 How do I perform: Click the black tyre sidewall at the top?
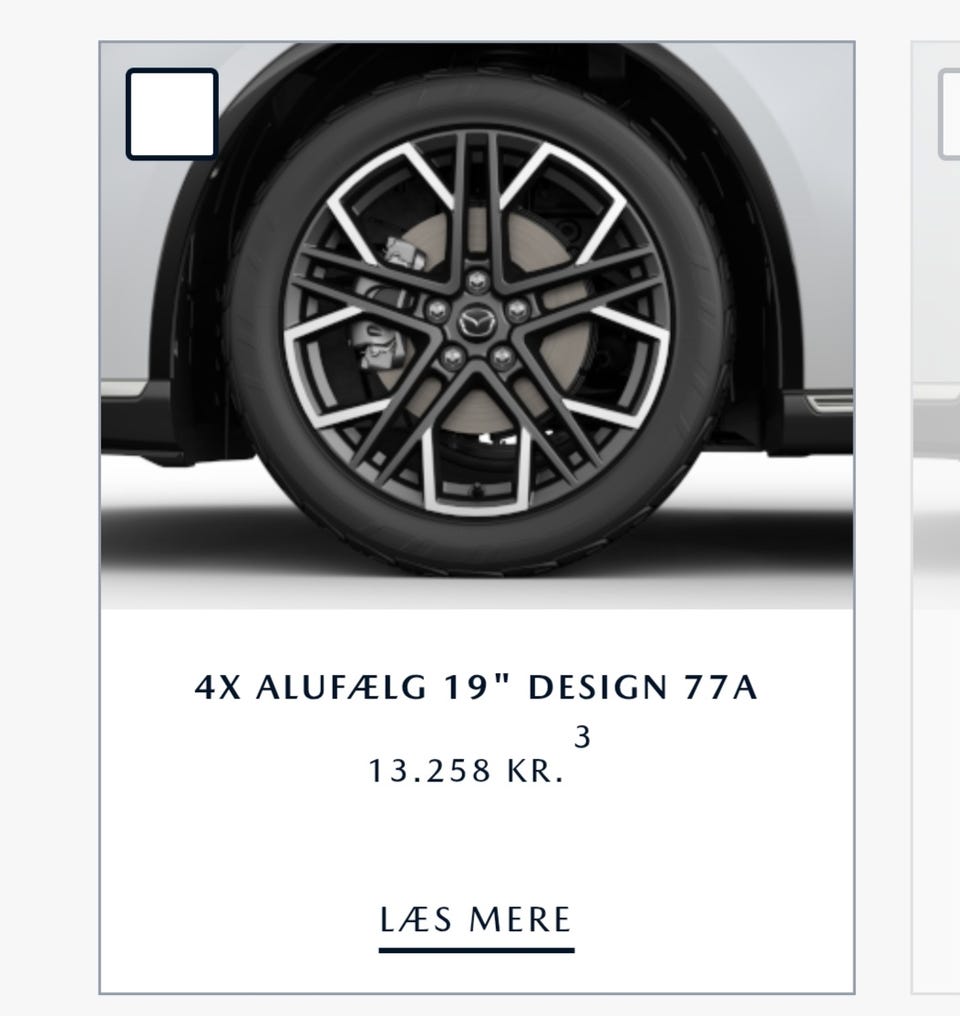pyautogui.click(x=477, y=104)
